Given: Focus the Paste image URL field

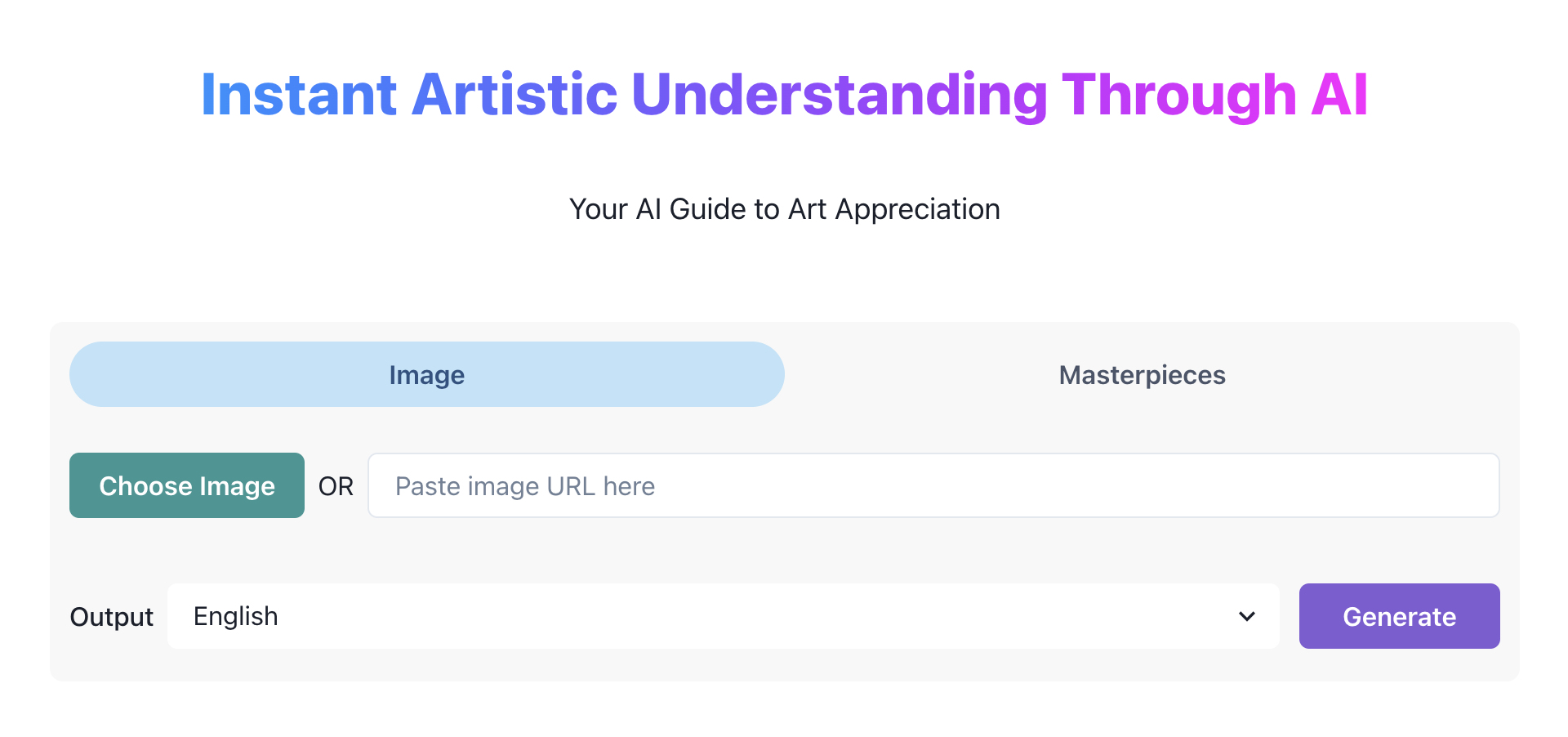Looking at the screenshot, I should (933, 486).
